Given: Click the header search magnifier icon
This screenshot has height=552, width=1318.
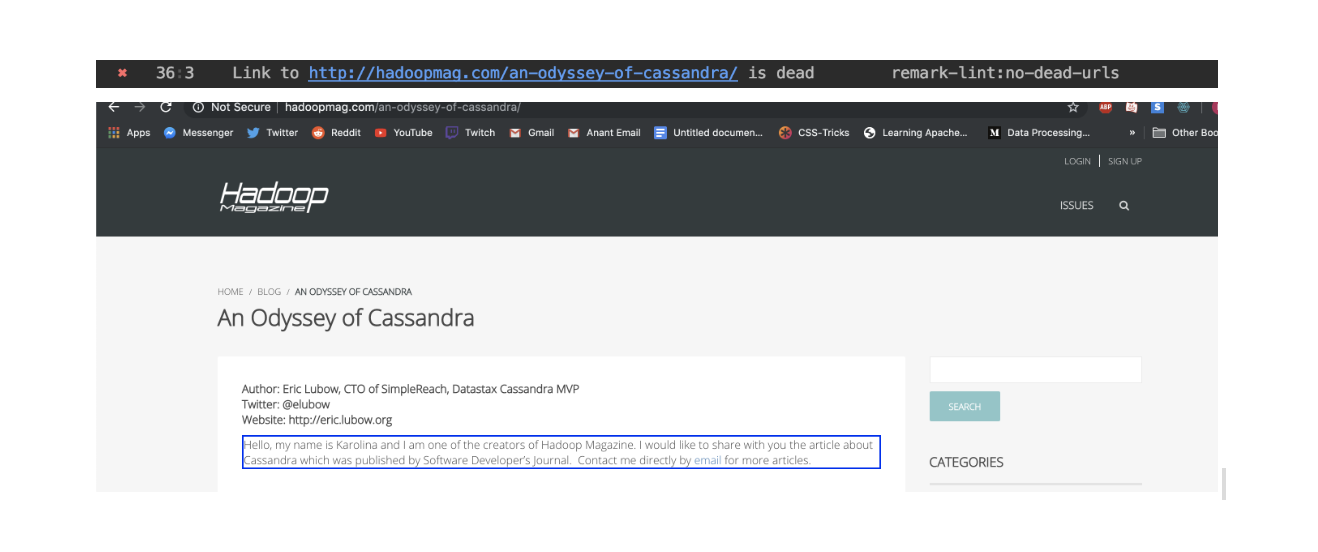Looking at the screenshot, I should (1124, 205).
